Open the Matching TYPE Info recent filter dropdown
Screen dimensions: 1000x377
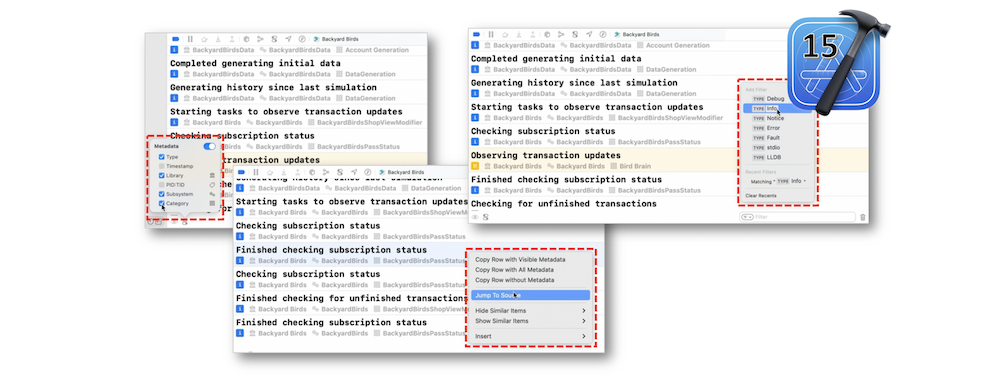pyautogui.click(x=778, y=181)
